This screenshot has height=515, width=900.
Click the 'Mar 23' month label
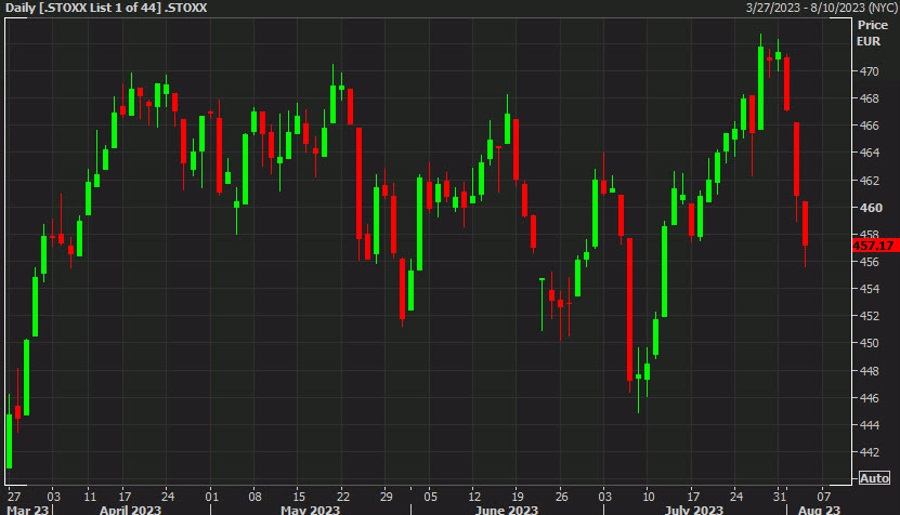(27, 509)
